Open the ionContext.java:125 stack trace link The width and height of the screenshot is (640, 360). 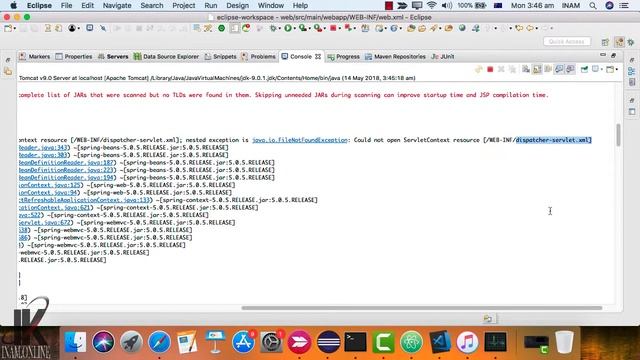point(50,185)
